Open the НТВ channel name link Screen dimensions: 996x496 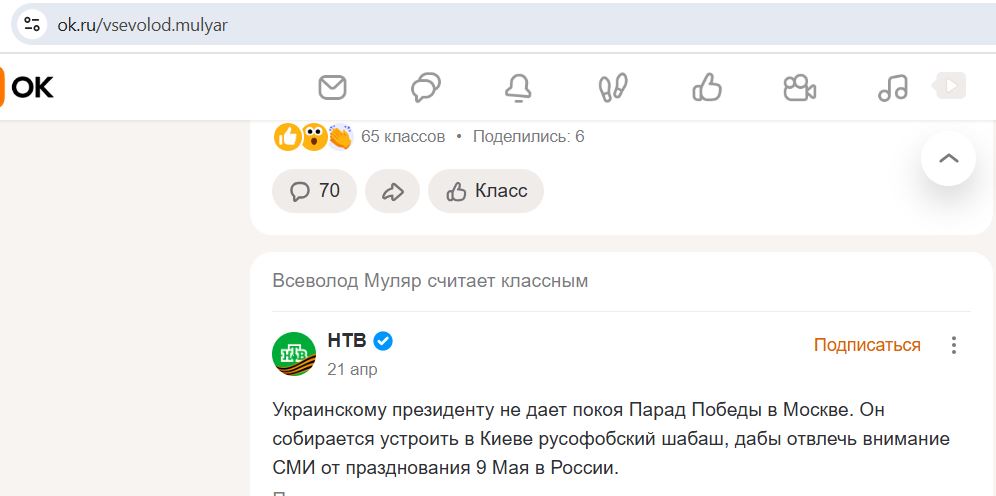point(347,341)
